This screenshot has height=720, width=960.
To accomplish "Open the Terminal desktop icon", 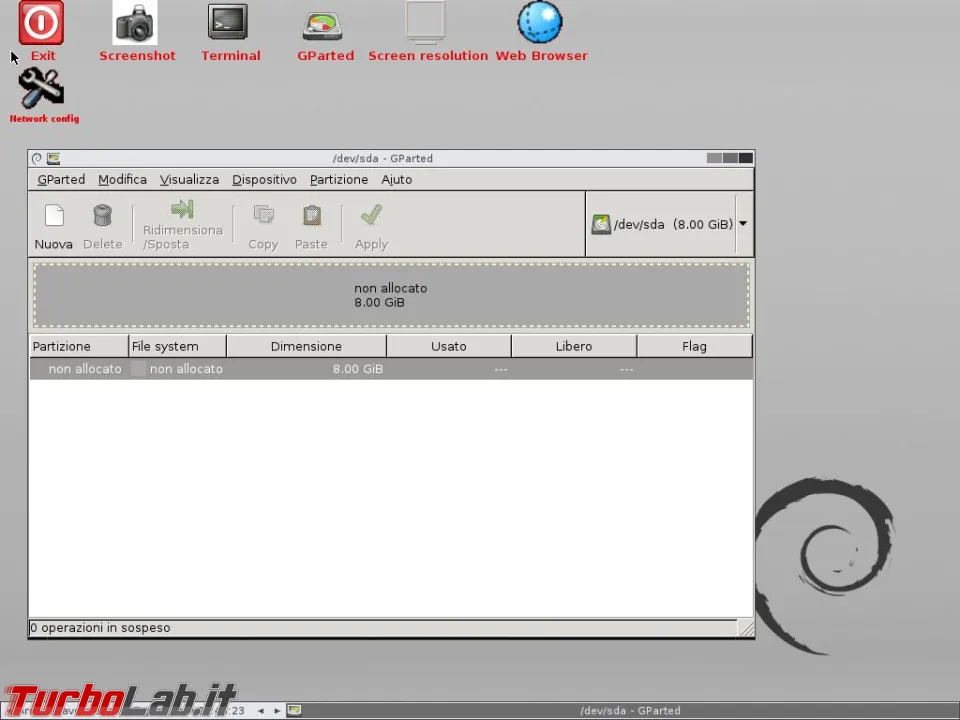I will tap(228, 22).
